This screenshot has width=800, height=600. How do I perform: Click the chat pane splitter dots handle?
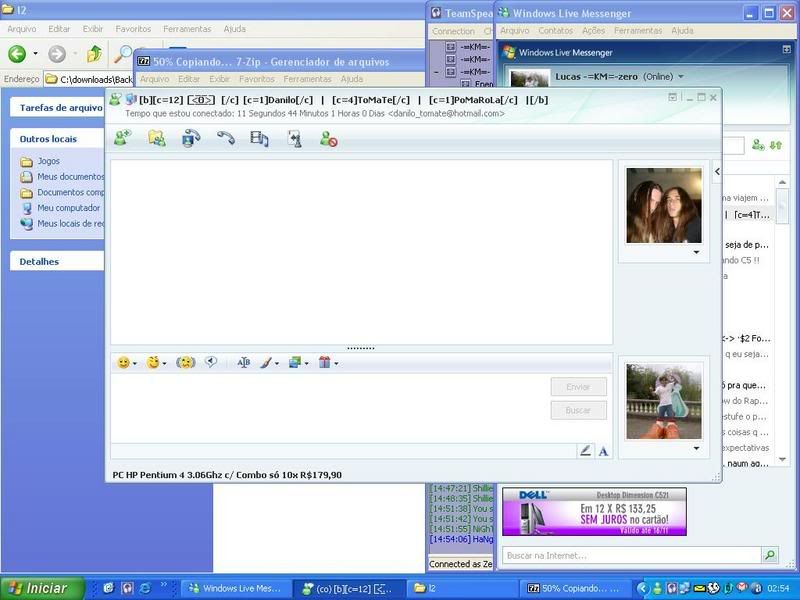pyautogui.click(x=361, y=348)
